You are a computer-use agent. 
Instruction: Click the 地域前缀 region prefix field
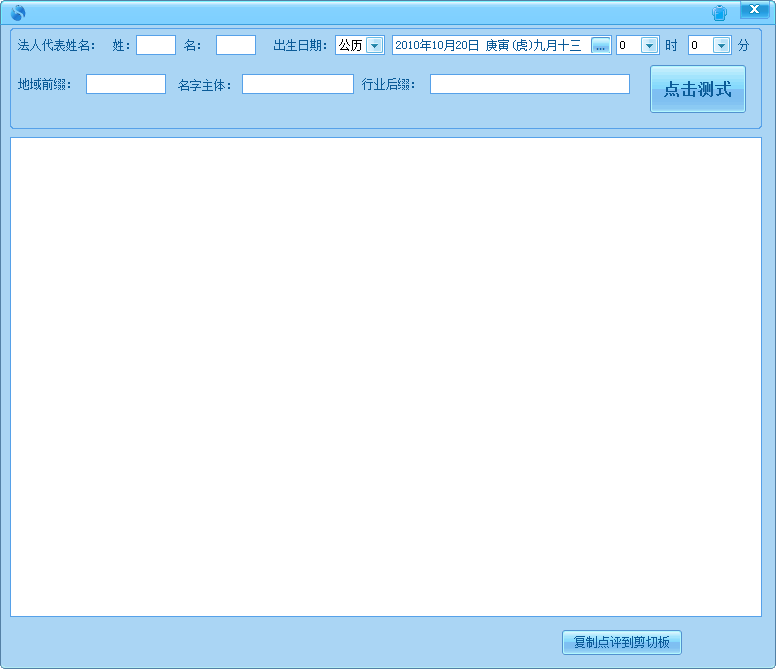(126, 84)
